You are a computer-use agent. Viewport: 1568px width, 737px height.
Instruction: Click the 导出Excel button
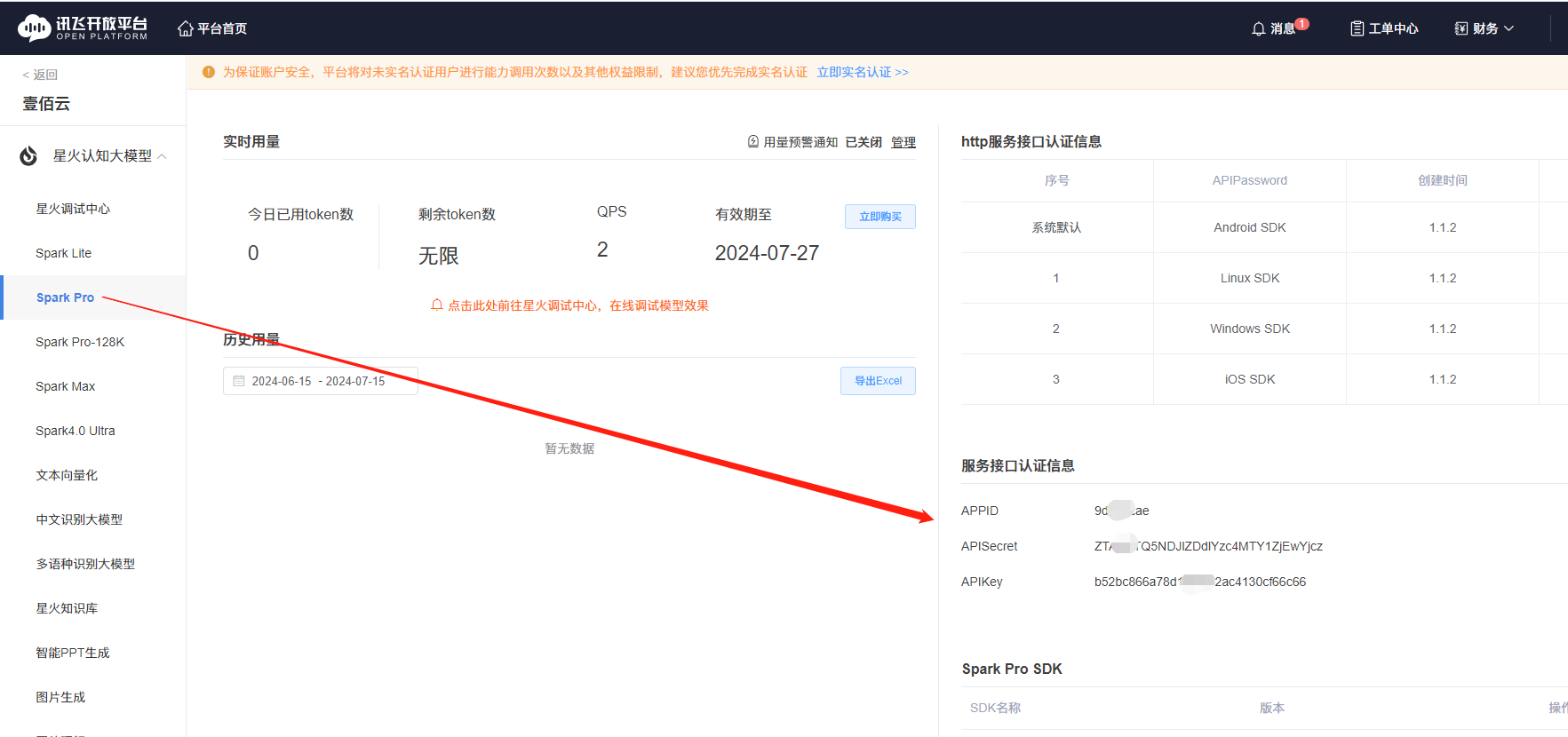(x=877, y=381)
